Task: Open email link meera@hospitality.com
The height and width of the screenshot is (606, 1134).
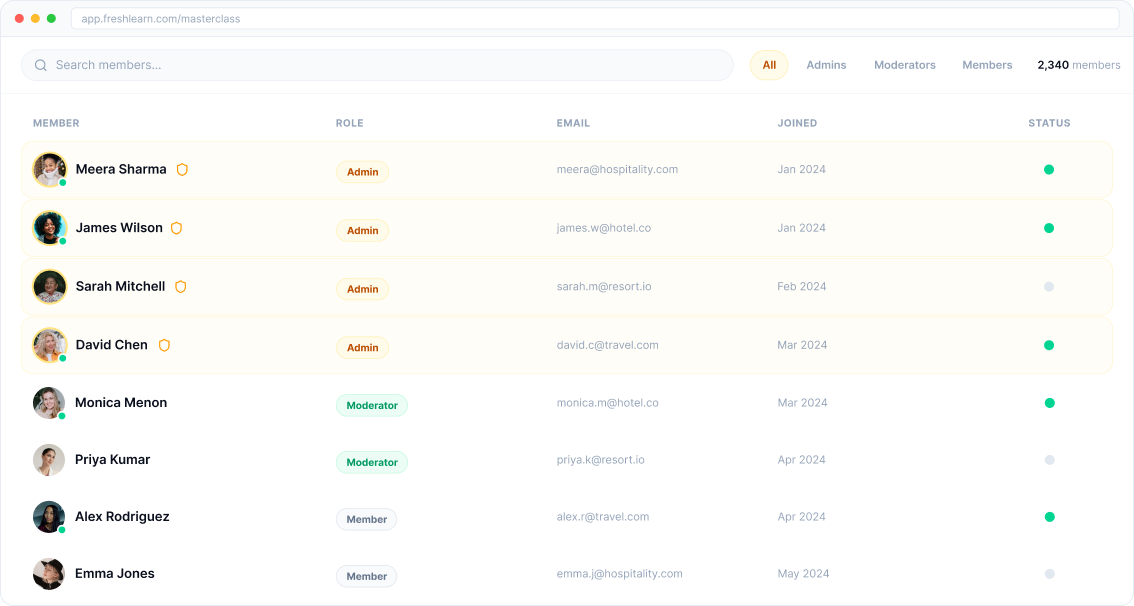Action: (x=617, y=170)
